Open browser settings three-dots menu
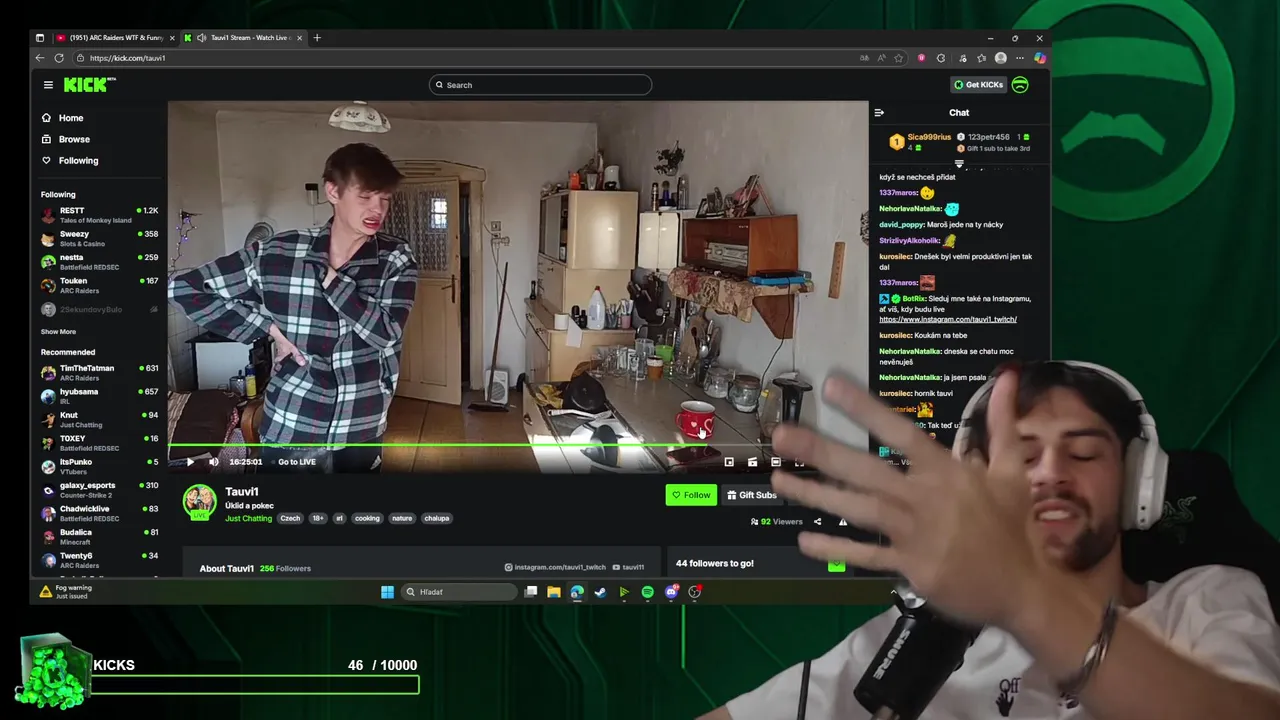 (1020, 58)
